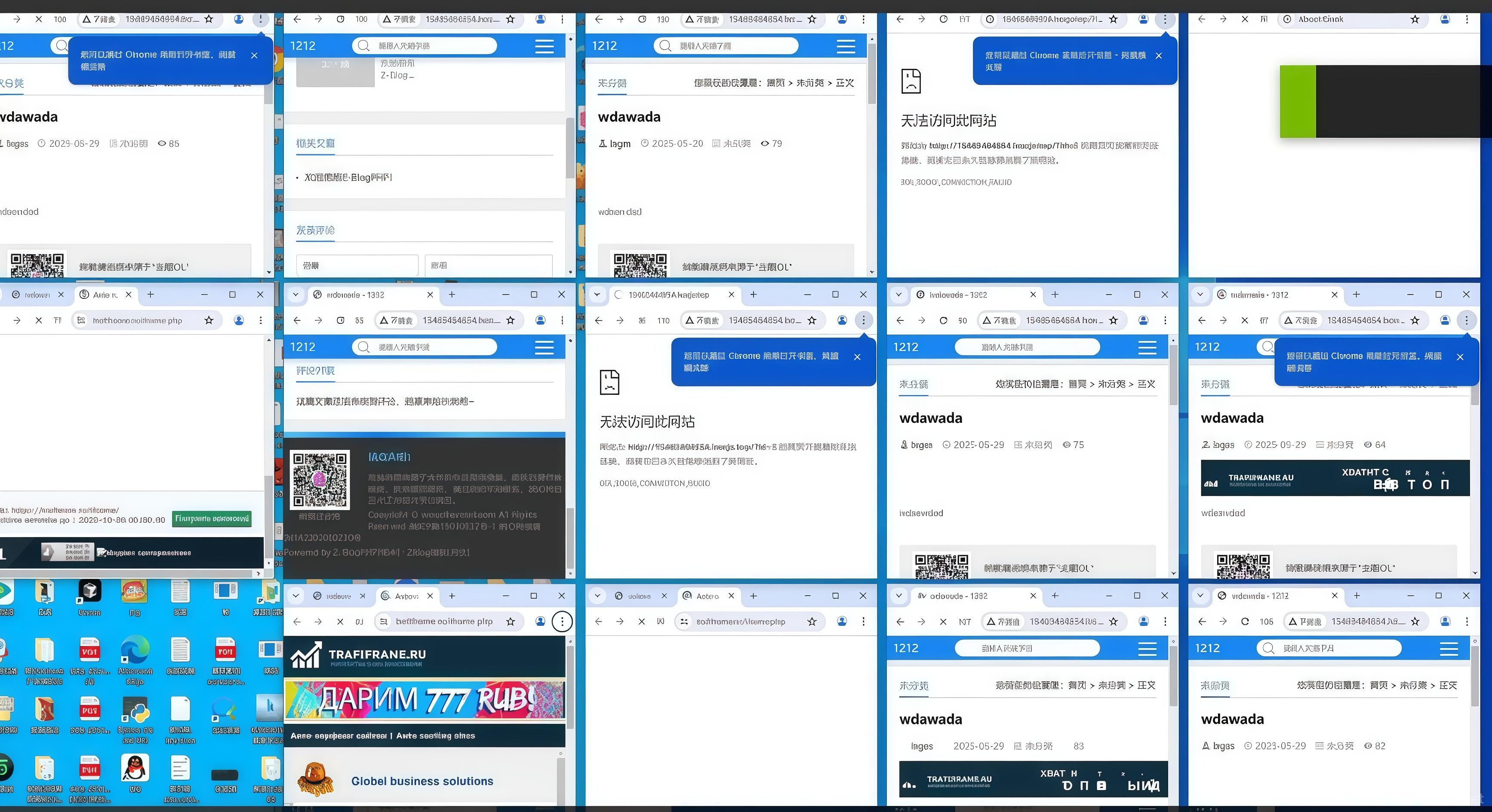Expand tab-search chevron in window with 82 views
Screen dimensions: 1492x812
click(1200, 596)
